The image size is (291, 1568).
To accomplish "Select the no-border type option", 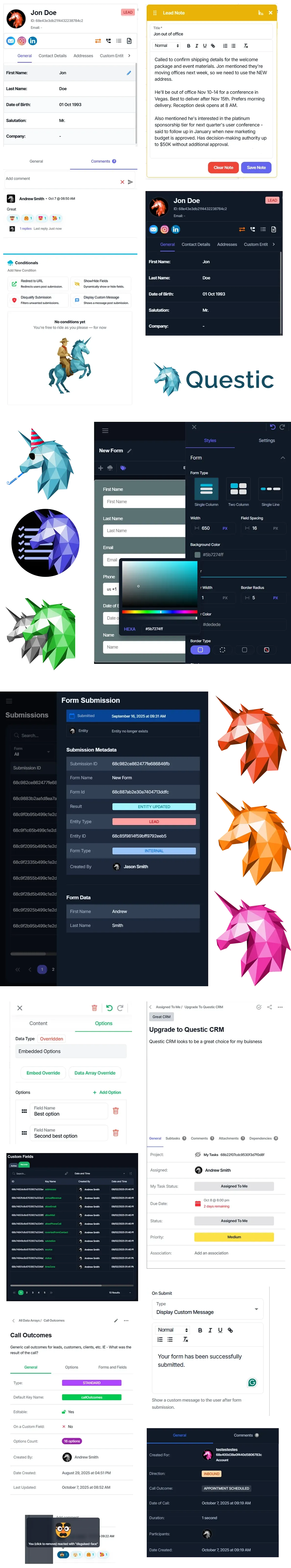I will 267,650.
